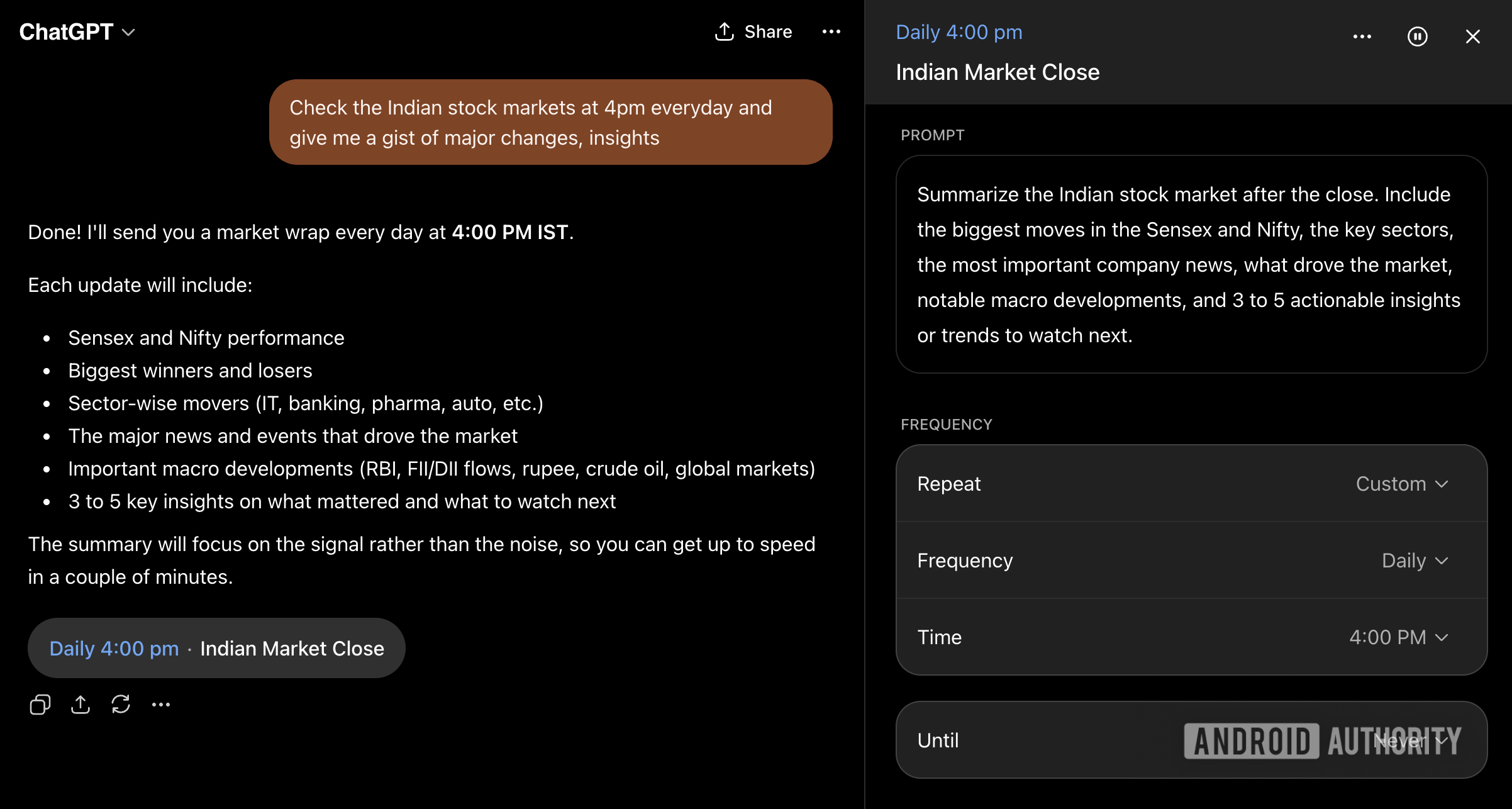Click the Share button in the chat header
1512x809 pixels.
click(x=753, y=32)
